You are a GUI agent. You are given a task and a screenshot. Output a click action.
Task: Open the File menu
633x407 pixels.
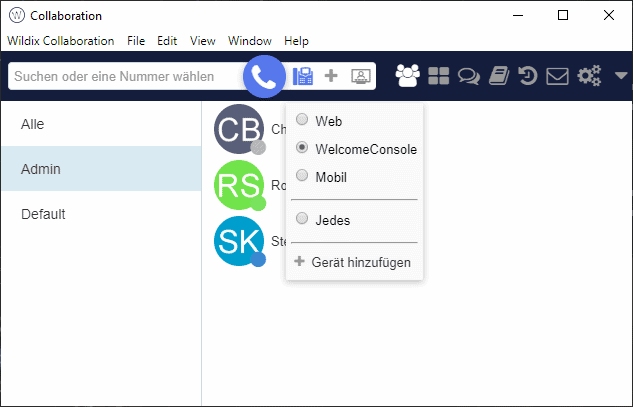click(136, 41)
